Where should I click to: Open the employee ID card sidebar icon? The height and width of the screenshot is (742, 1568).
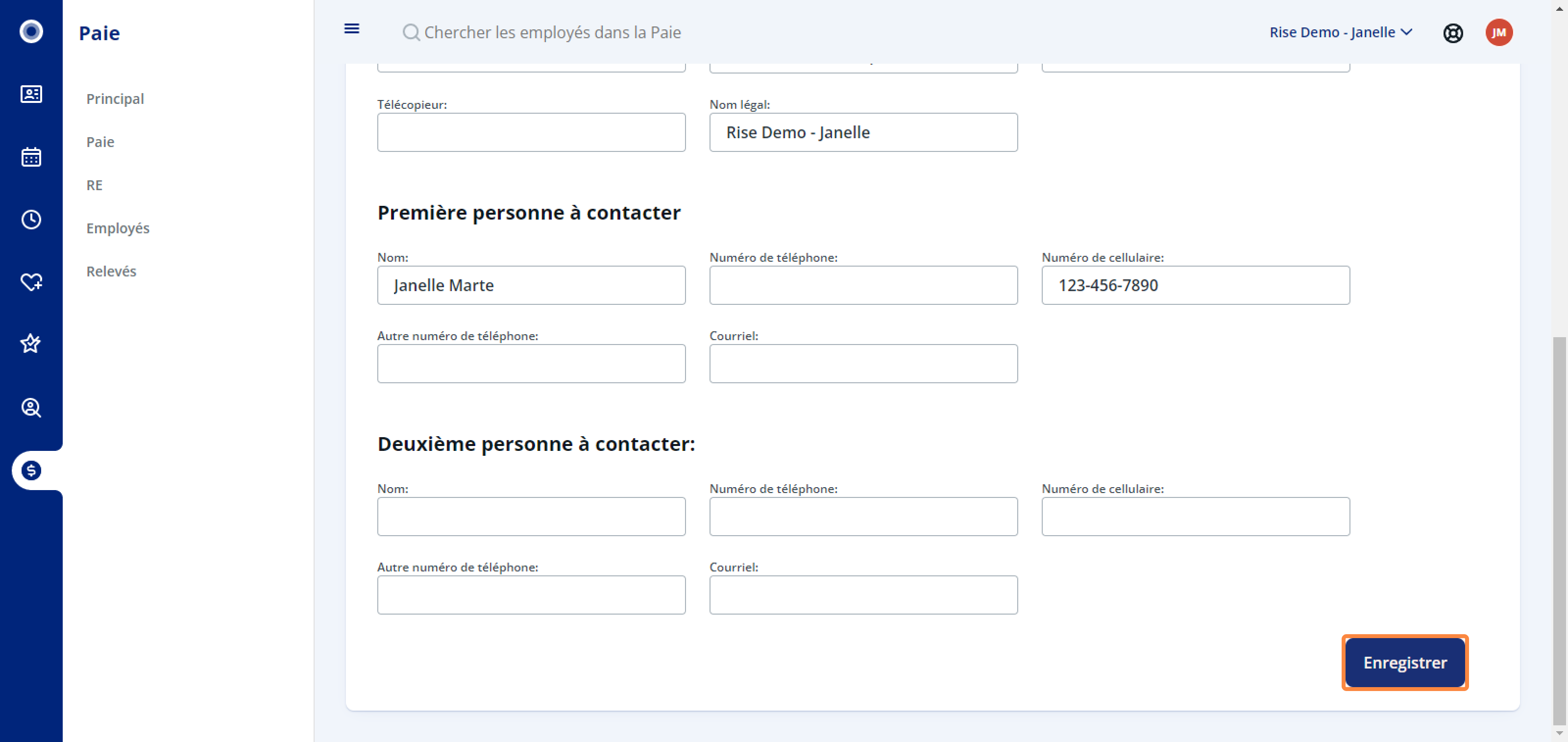31,94
